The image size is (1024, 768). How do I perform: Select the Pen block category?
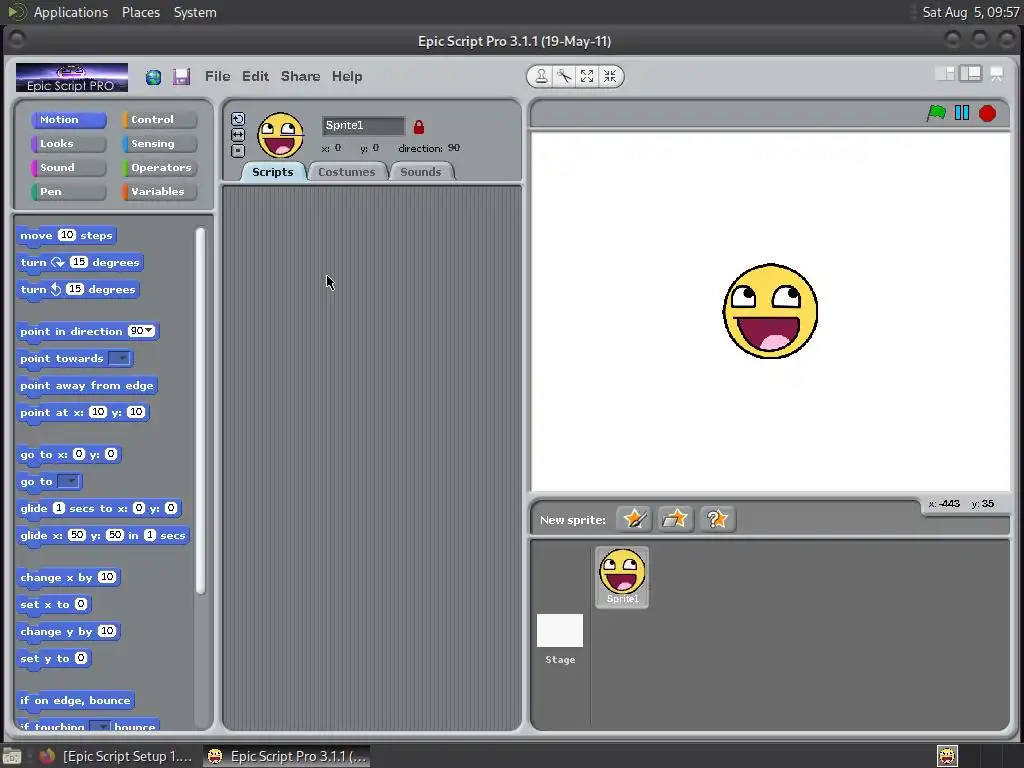pos(68,192)
